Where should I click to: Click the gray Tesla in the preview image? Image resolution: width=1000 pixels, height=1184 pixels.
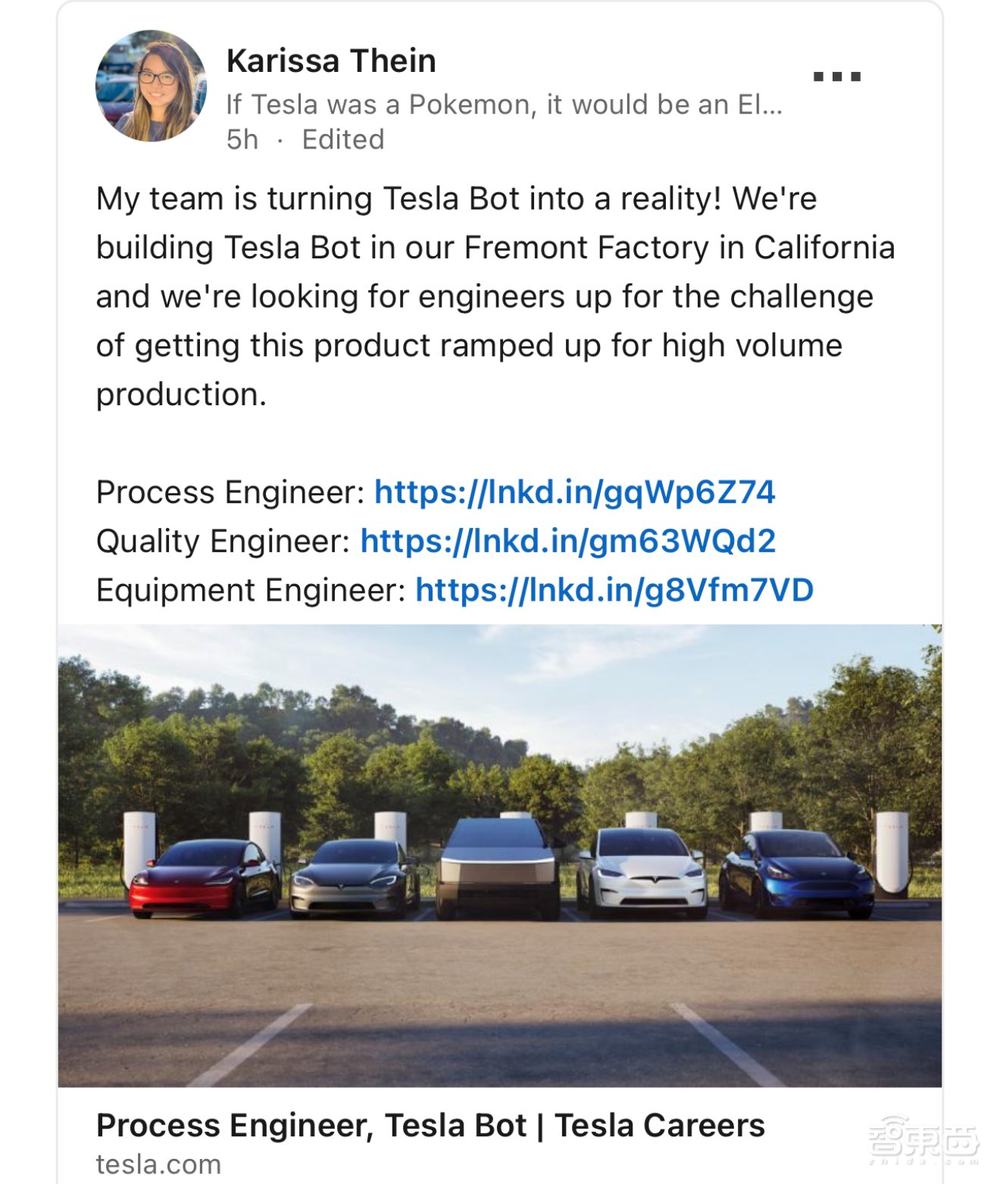[x=355, y=877]
